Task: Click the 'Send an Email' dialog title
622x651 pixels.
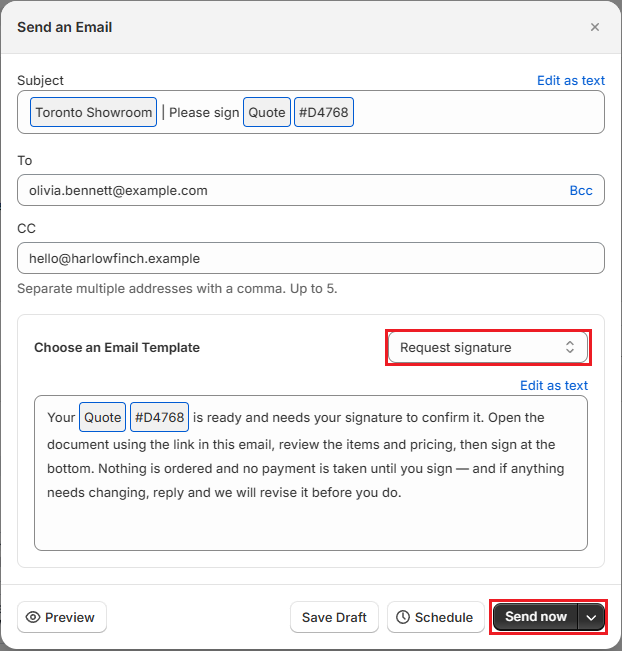Action: [x=65, y=27]
